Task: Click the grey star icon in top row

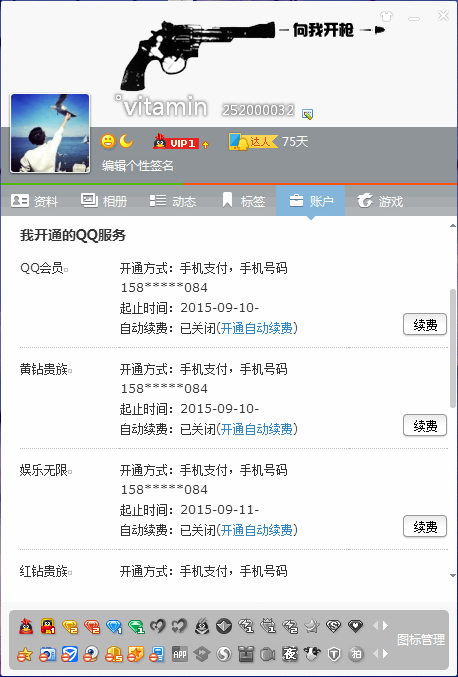Action: [x=312, y=626]
